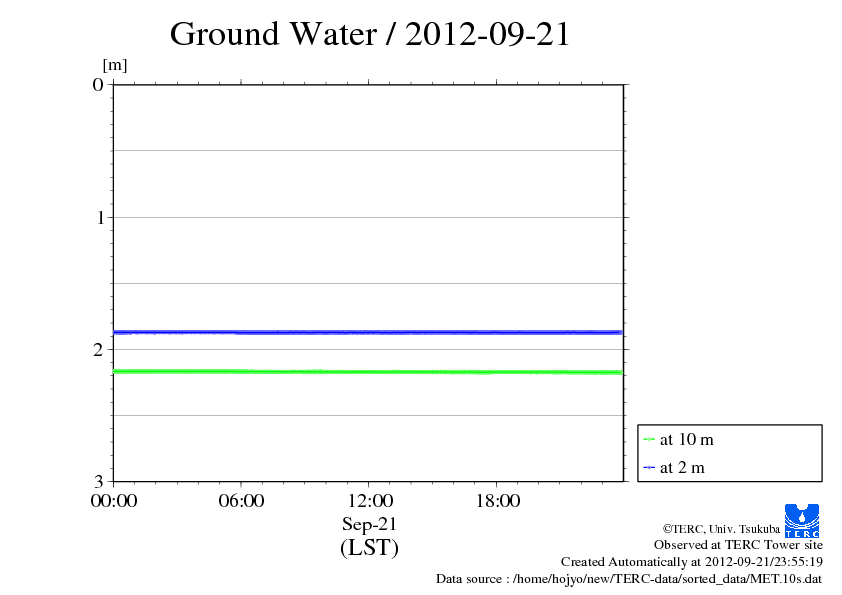Click the 'Data source' file path line
842x595 pixels.
(629, 579)
